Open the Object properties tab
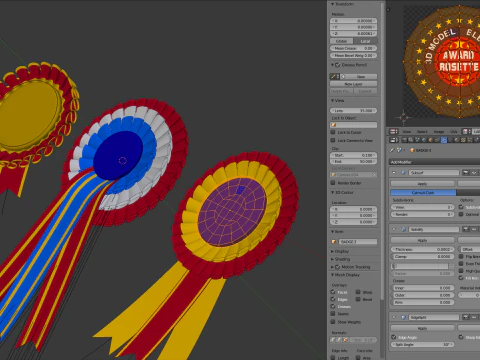Viewport: 480px width, 360px height. [430, 140]
